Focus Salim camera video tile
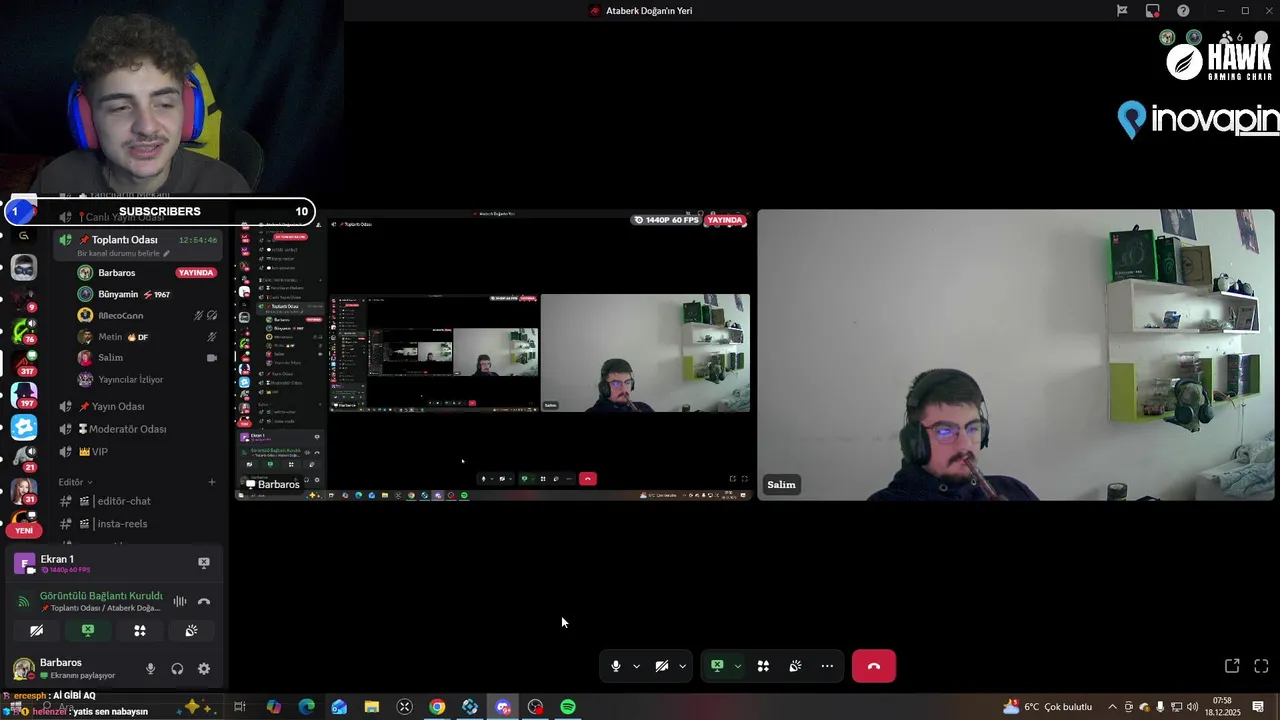The width and height of the screenshot is (1280, 720). click(x=1016, y=354)
